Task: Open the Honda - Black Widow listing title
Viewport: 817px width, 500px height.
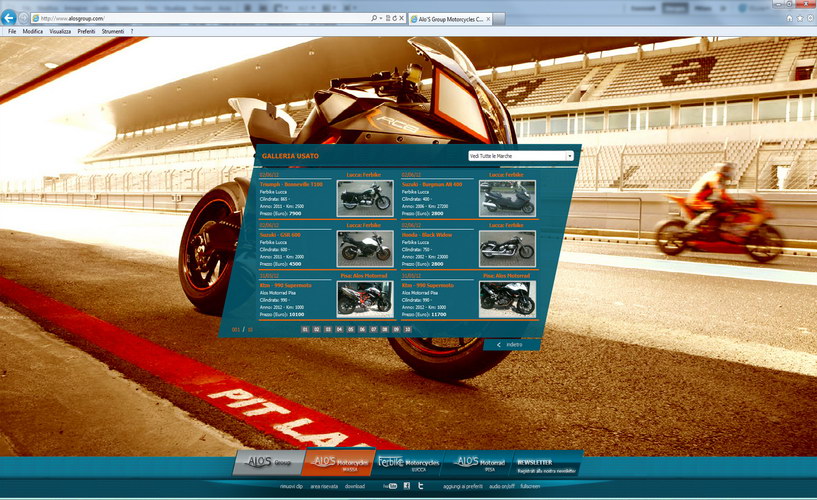Action: [x=427, y=235]
